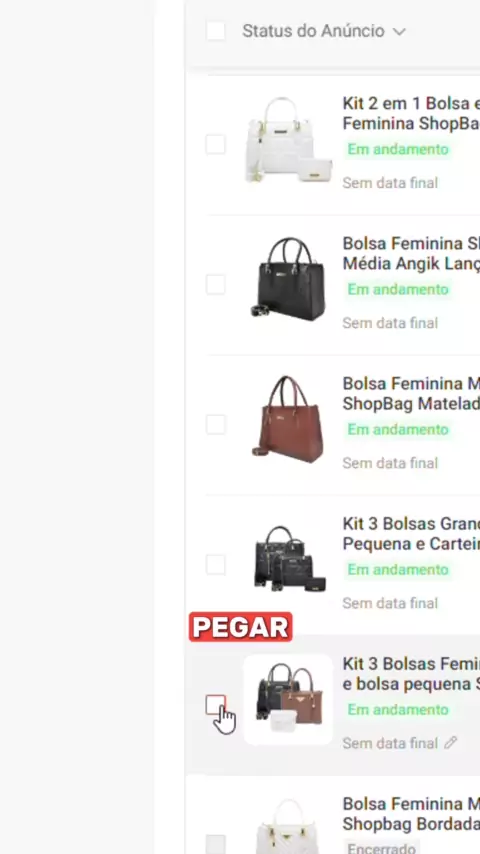Open the Status do Anúncio dropdown chevron
This screenshot has height=854, width=480.
399,32
